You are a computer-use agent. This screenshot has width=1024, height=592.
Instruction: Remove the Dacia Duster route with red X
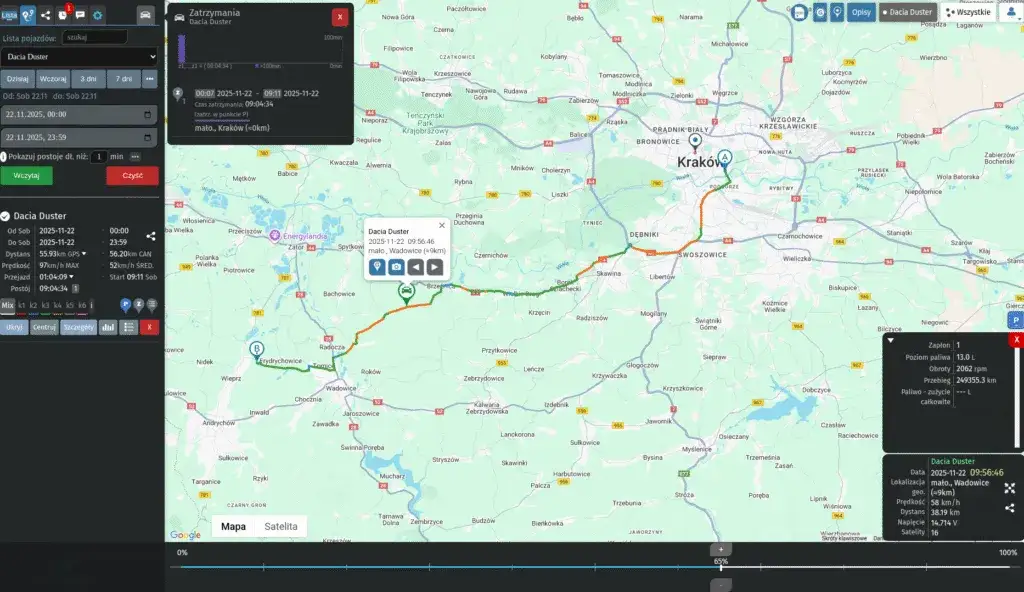(x=150, y=327)
